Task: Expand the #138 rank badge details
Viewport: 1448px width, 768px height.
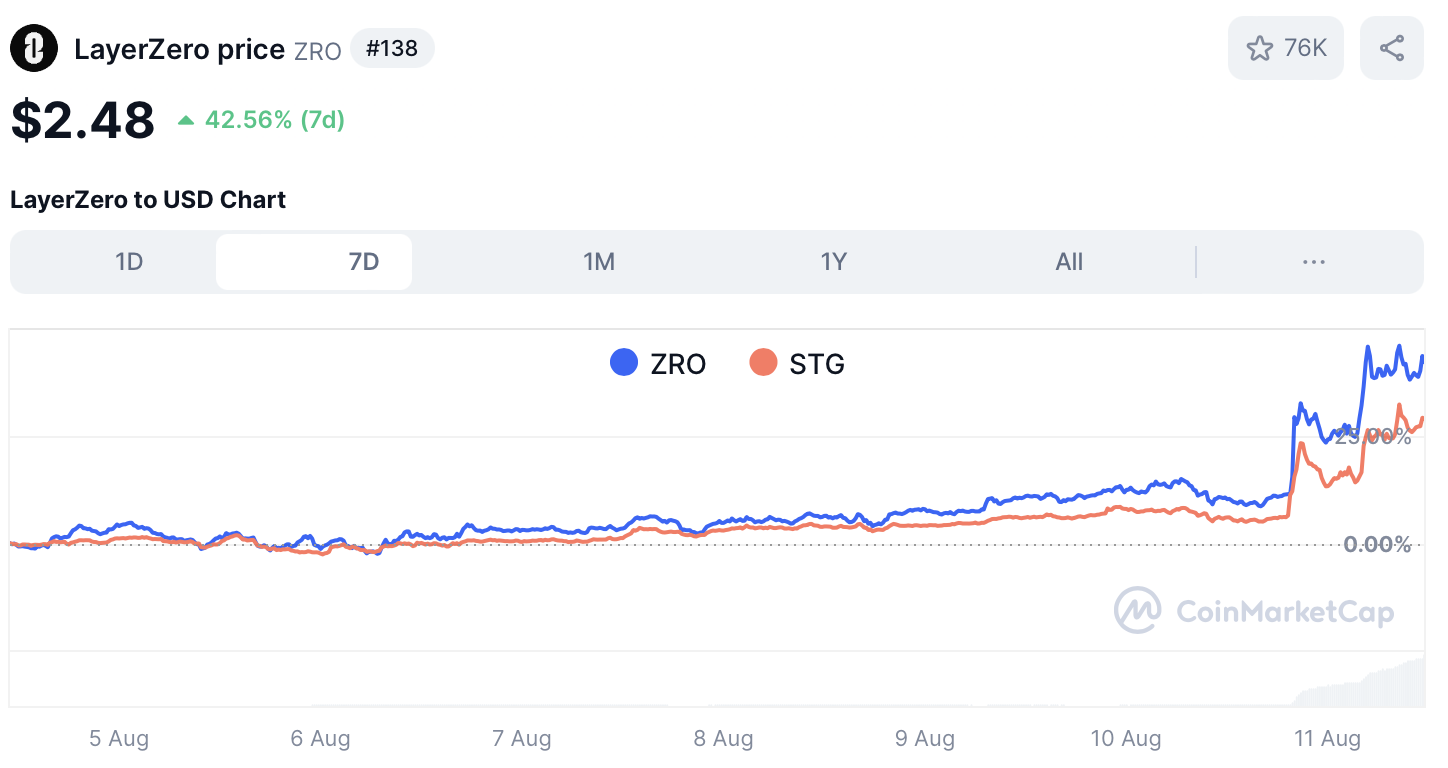Action: 392,48
